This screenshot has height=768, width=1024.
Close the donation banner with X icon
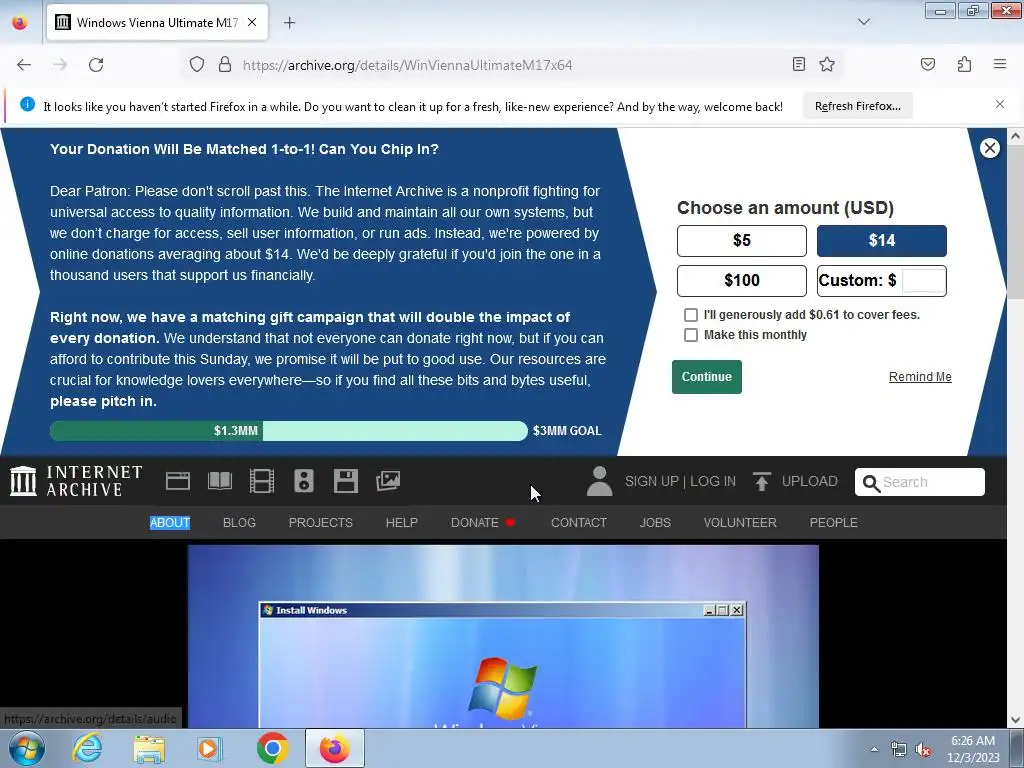tap(989, 148)
